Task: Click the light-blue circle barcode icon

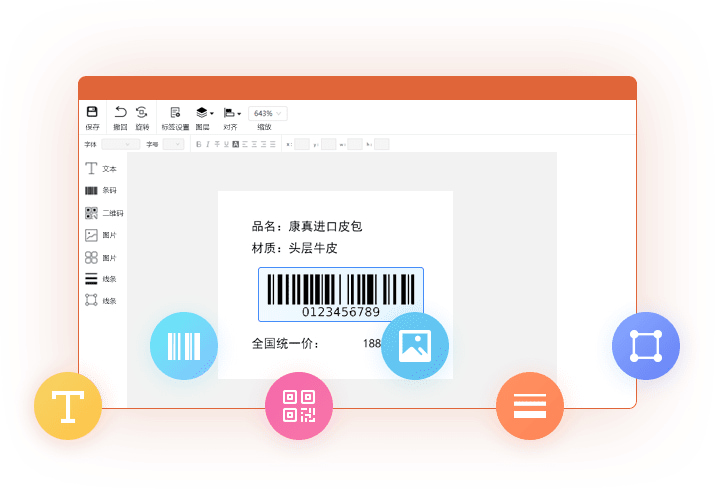Action: pos(184,346)
